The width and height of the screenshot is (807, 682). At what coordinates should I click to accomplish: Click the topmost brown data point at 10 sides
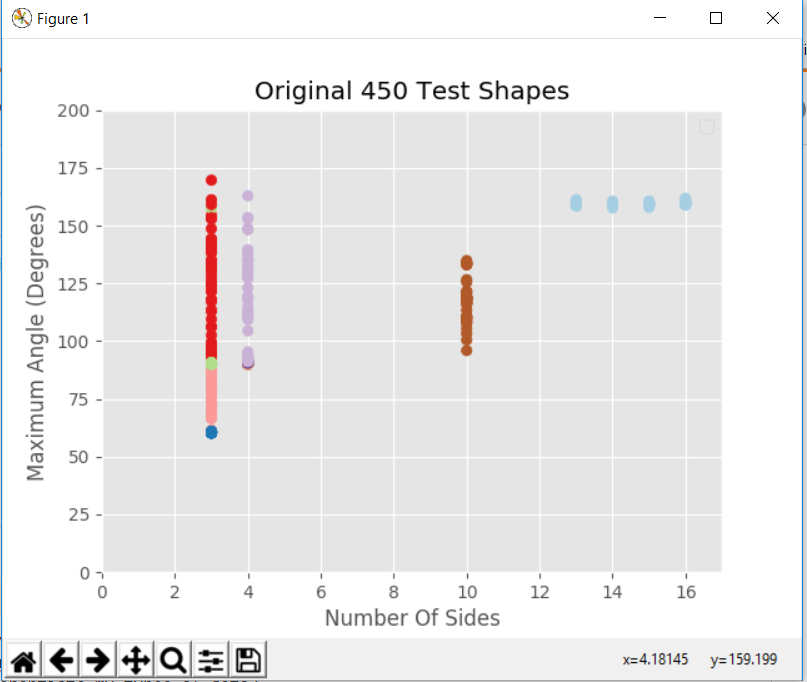click(466, 262)
